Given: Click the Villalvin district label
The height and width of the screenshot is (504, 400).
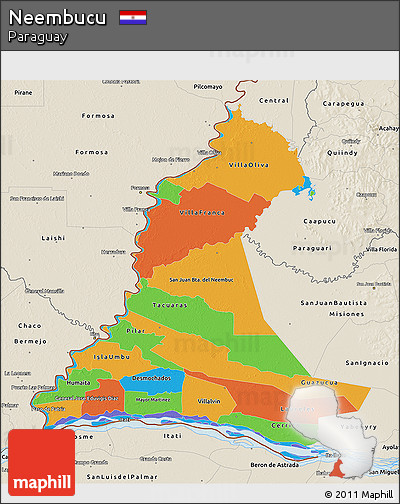Looking at the screenshot, I should click(209, 401).
